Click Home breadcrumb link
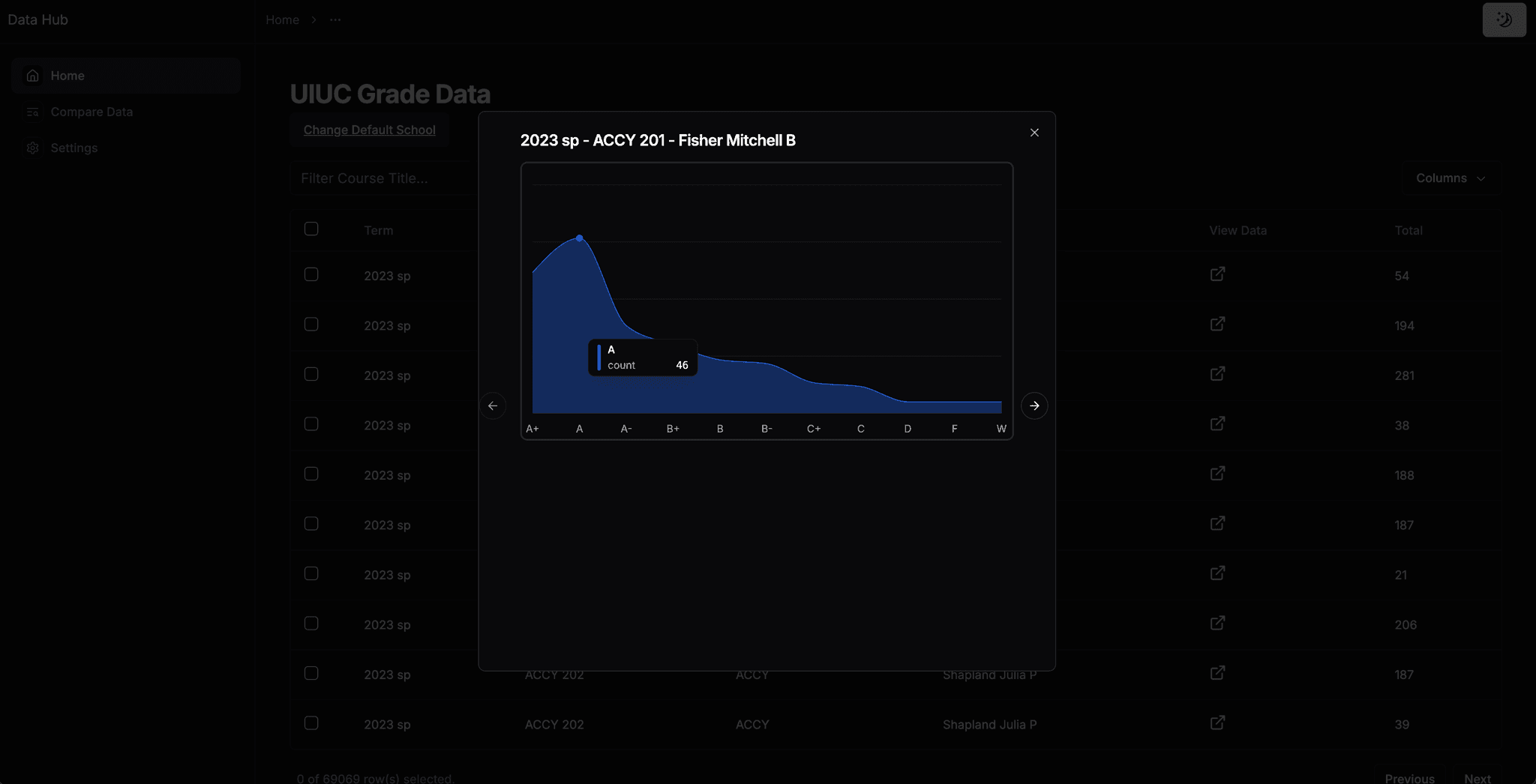Screen dimensions: 1536x784 [282, 19]
